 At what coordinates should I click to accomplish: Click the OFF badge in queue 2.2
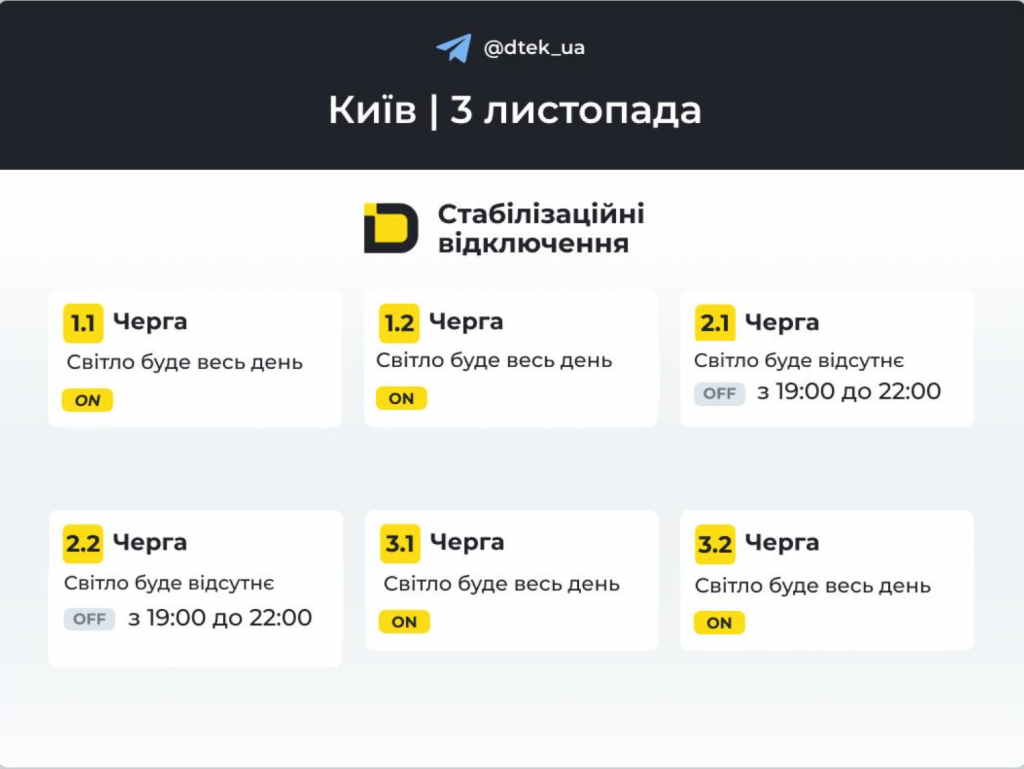tap(89, 619)
